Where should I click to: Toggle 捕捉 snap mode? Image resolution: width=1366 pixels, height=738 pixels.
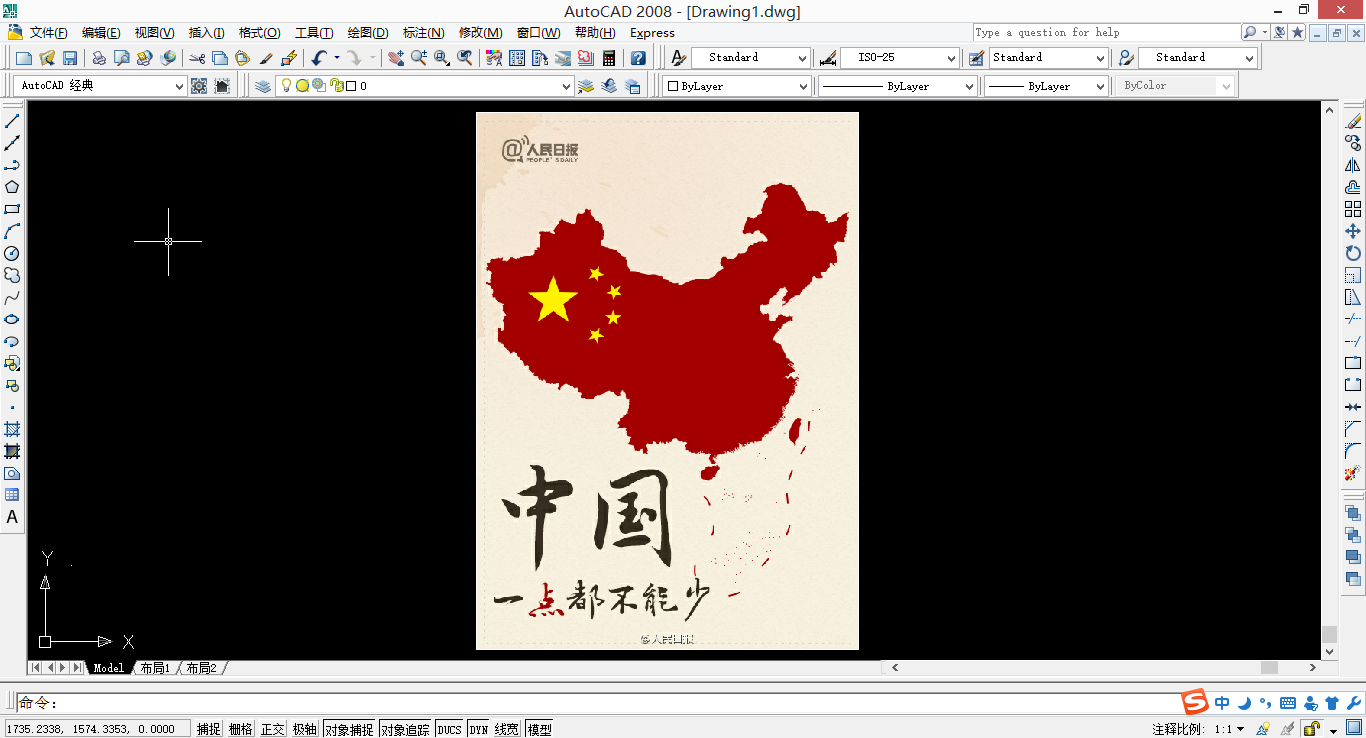(x=208, y=729)
